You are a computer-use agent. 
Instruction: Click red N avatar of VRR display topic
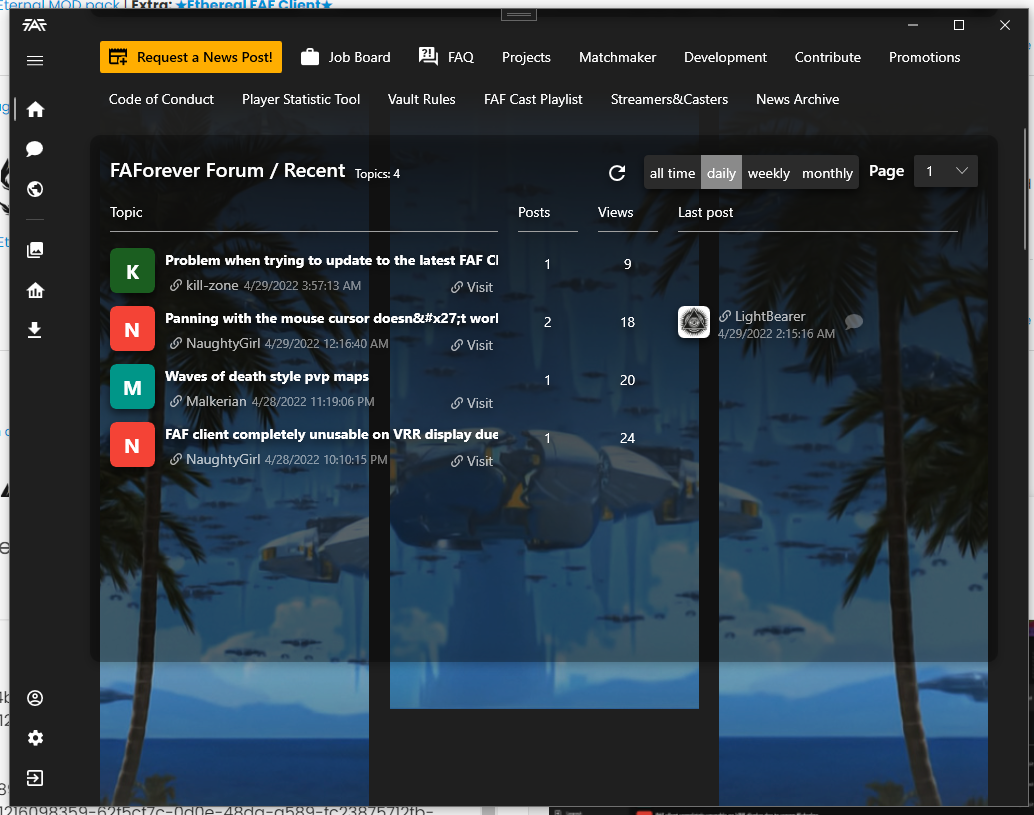click(133, 444)
